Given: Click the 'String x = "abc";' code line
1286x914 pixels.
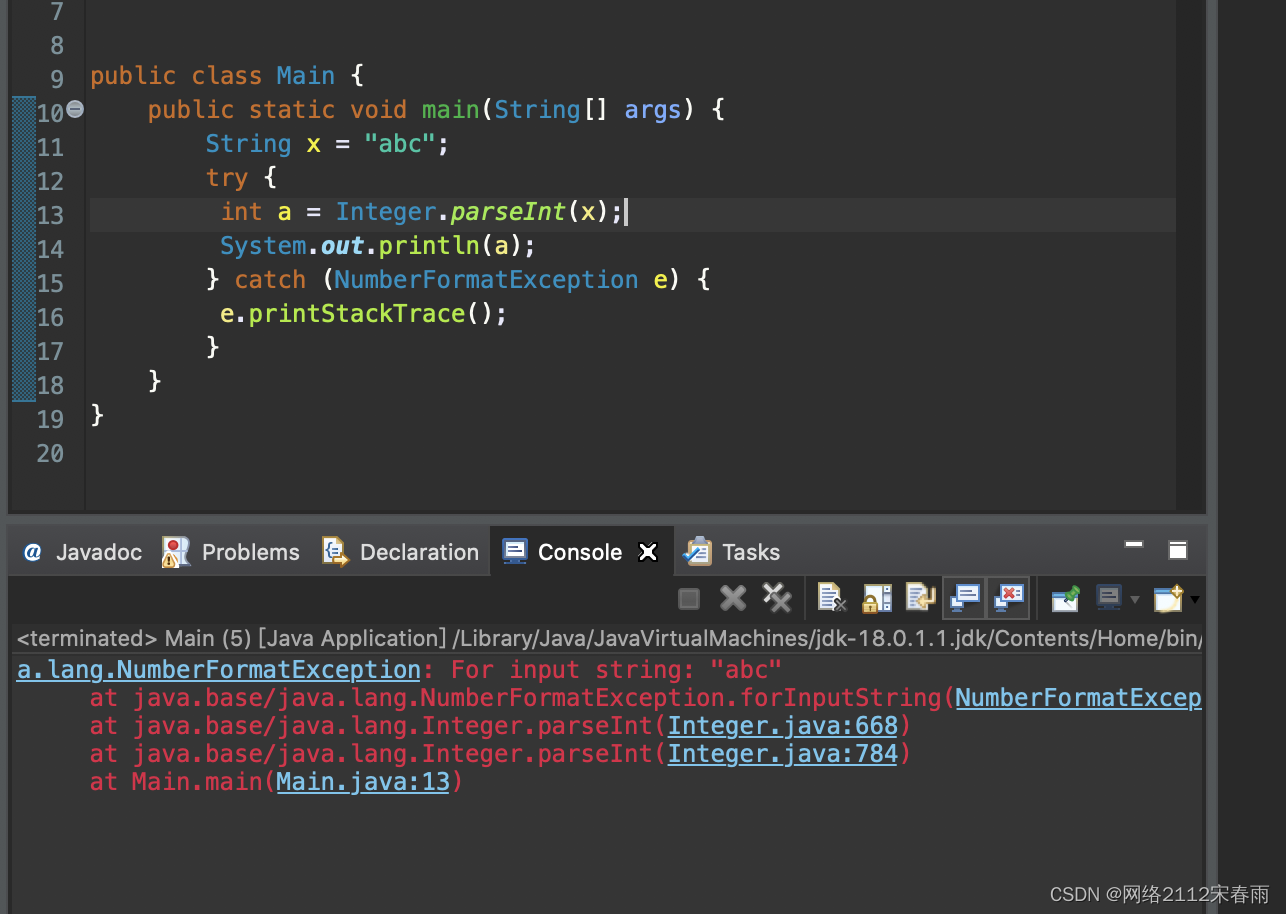Looking at the screenshot, I should (x=328, y=144).
